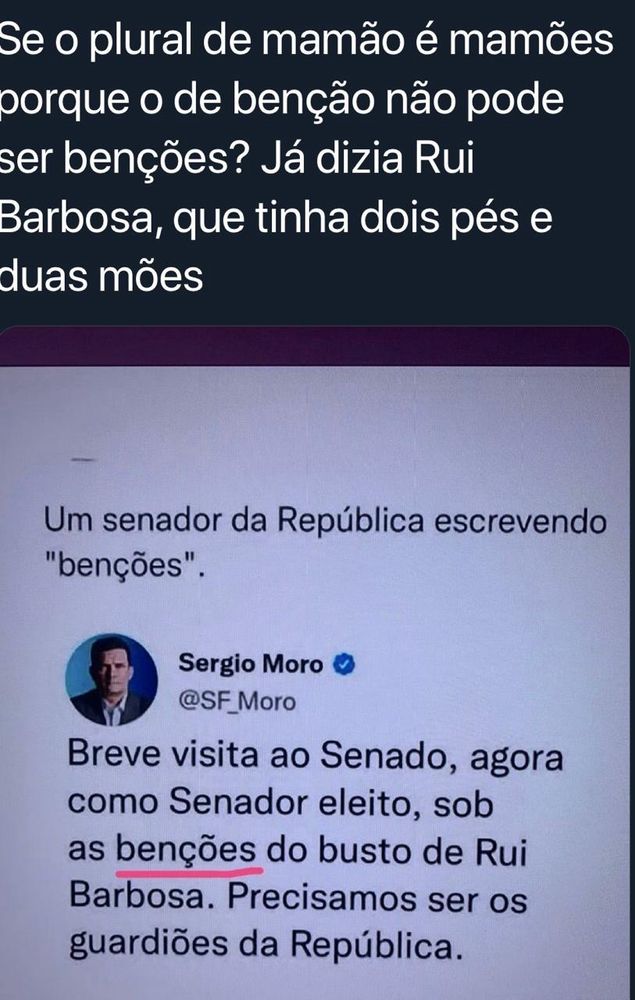This screenshot has height=1000, width=635.
Task: Click the dark purple bar atop the image
Action: 314,348
